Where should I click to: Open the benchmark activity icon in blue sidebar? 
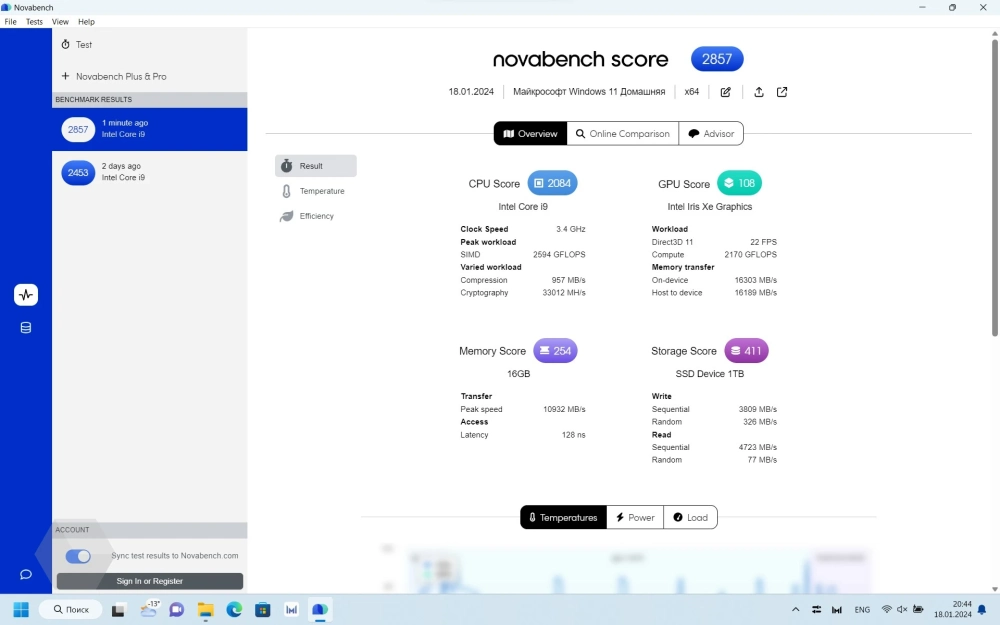(x=26, y=294)
